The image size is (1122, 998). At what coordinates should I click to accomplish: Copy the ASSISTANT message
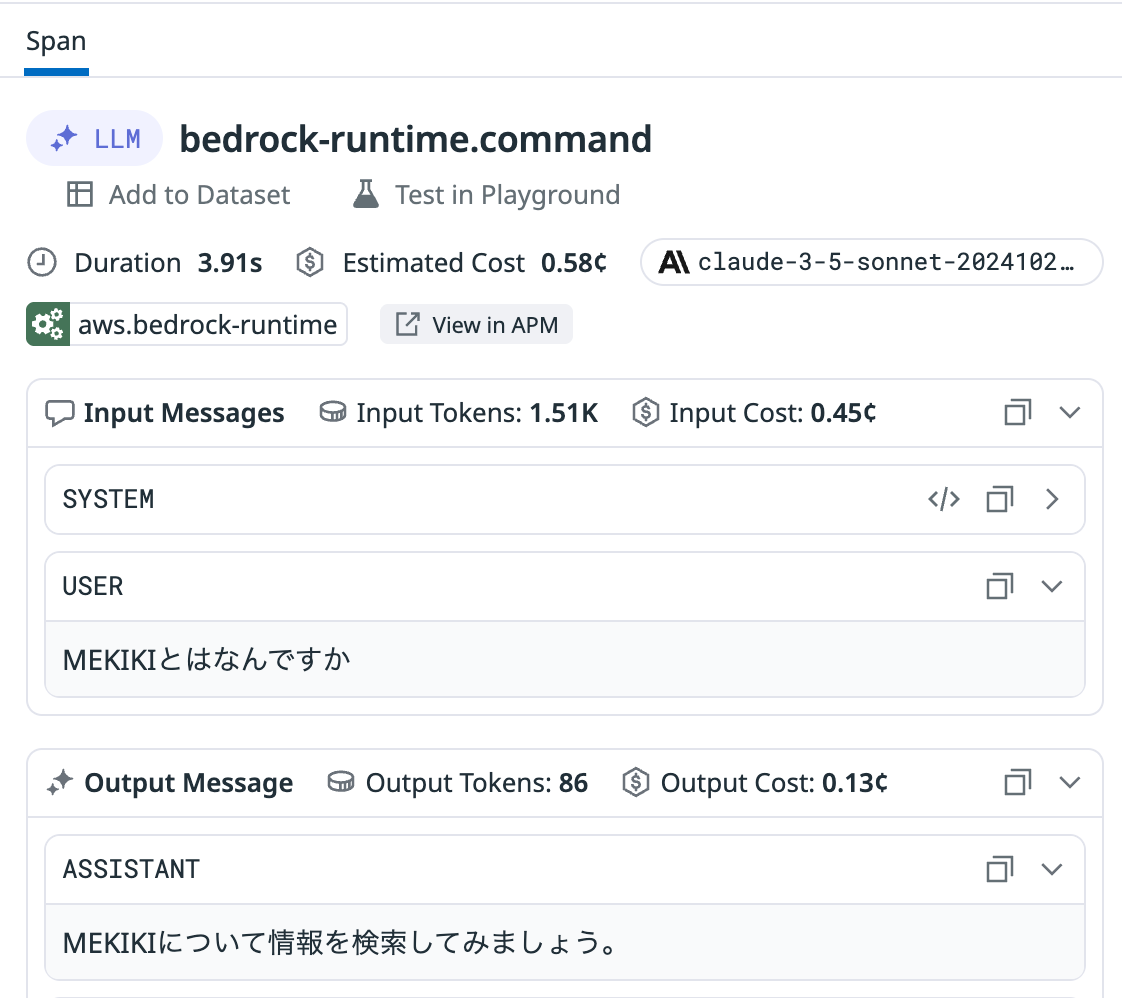pyautogui.click(x=1000, y=869)
